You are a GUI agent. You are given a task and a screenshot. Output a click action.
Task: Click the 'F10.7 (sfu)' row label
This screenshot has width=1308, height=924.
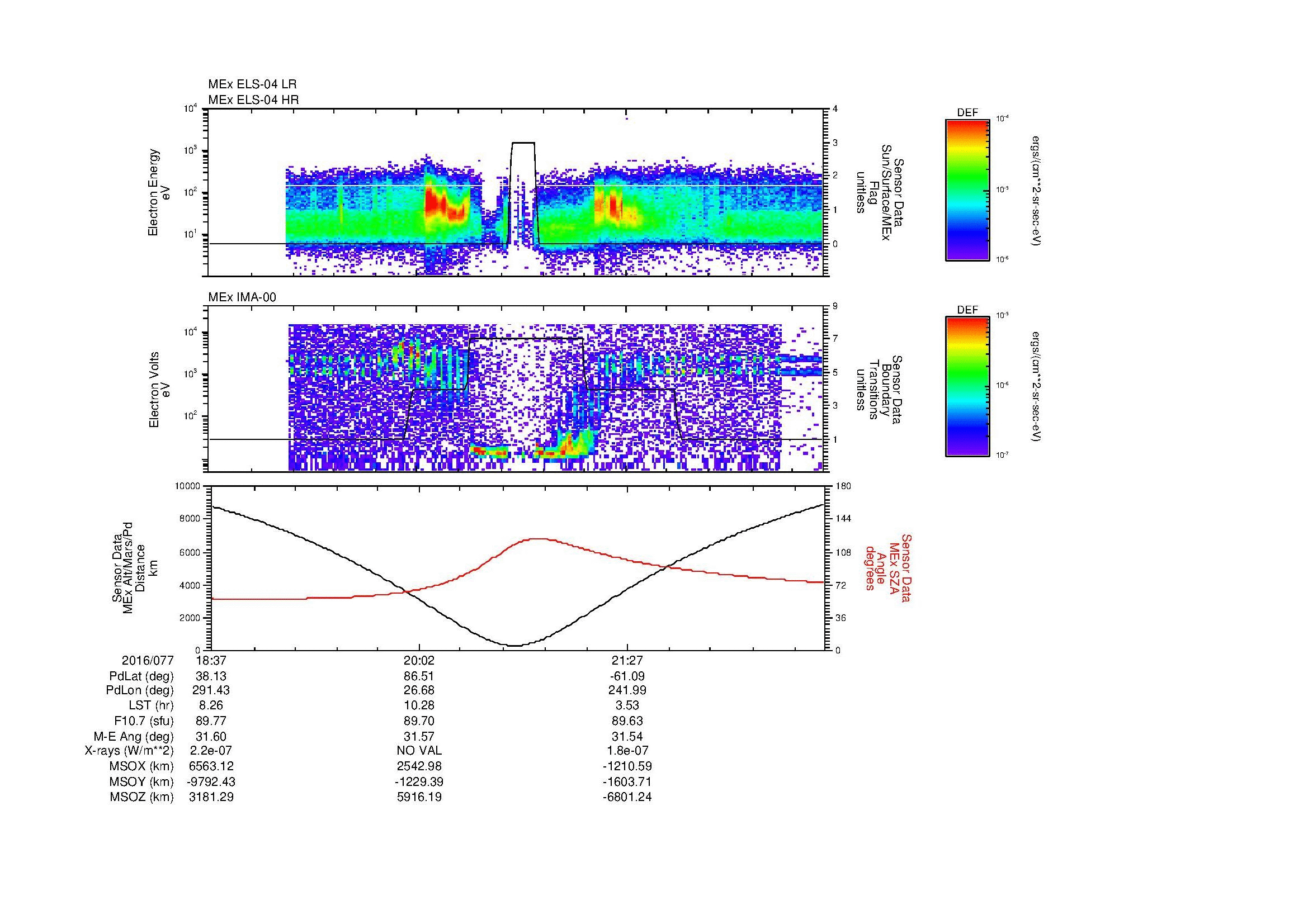(x=144, y=721)
